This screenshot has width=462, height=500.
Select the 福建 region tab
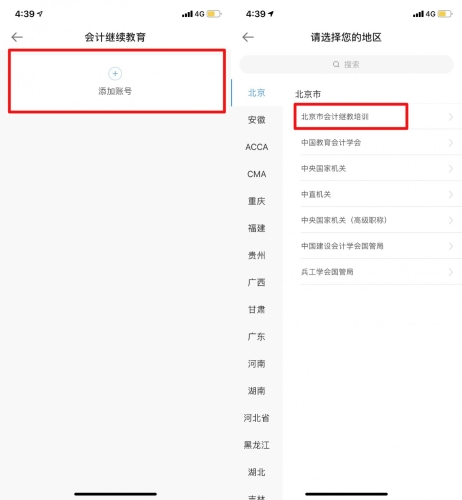point(256,228)
